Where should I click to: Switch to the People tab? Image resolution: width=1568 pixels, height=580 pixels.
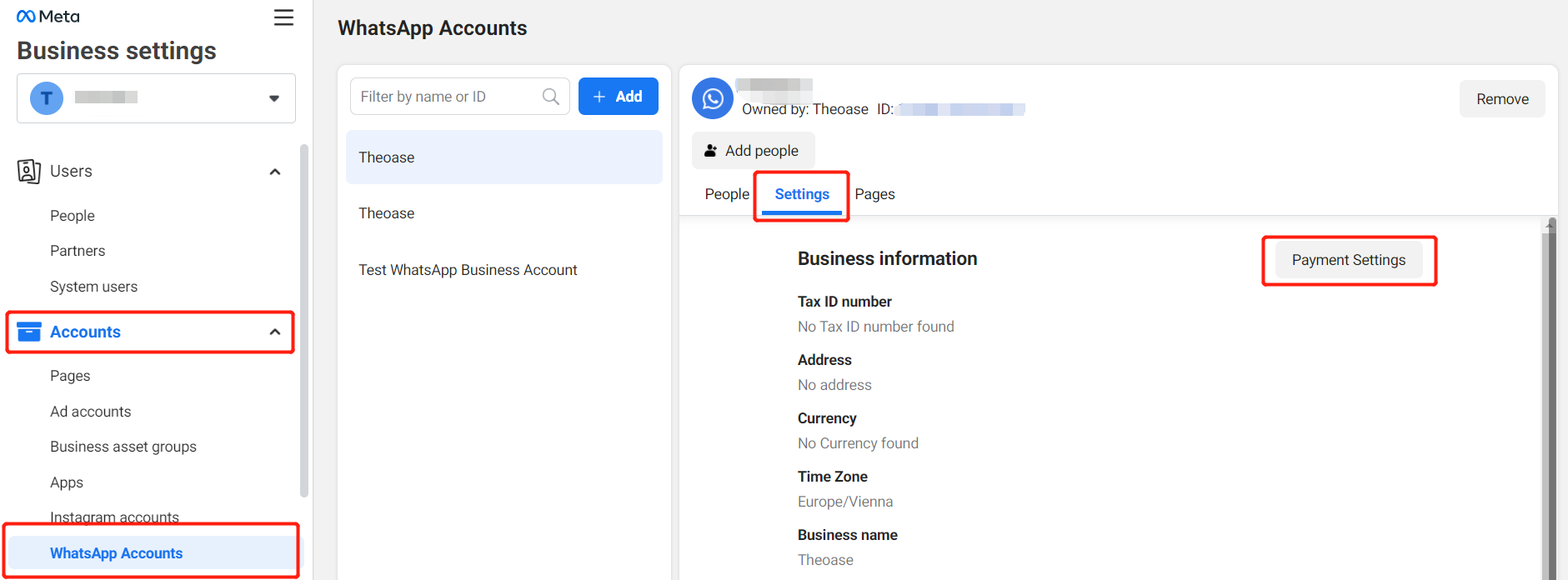click(x=727, y=194)
